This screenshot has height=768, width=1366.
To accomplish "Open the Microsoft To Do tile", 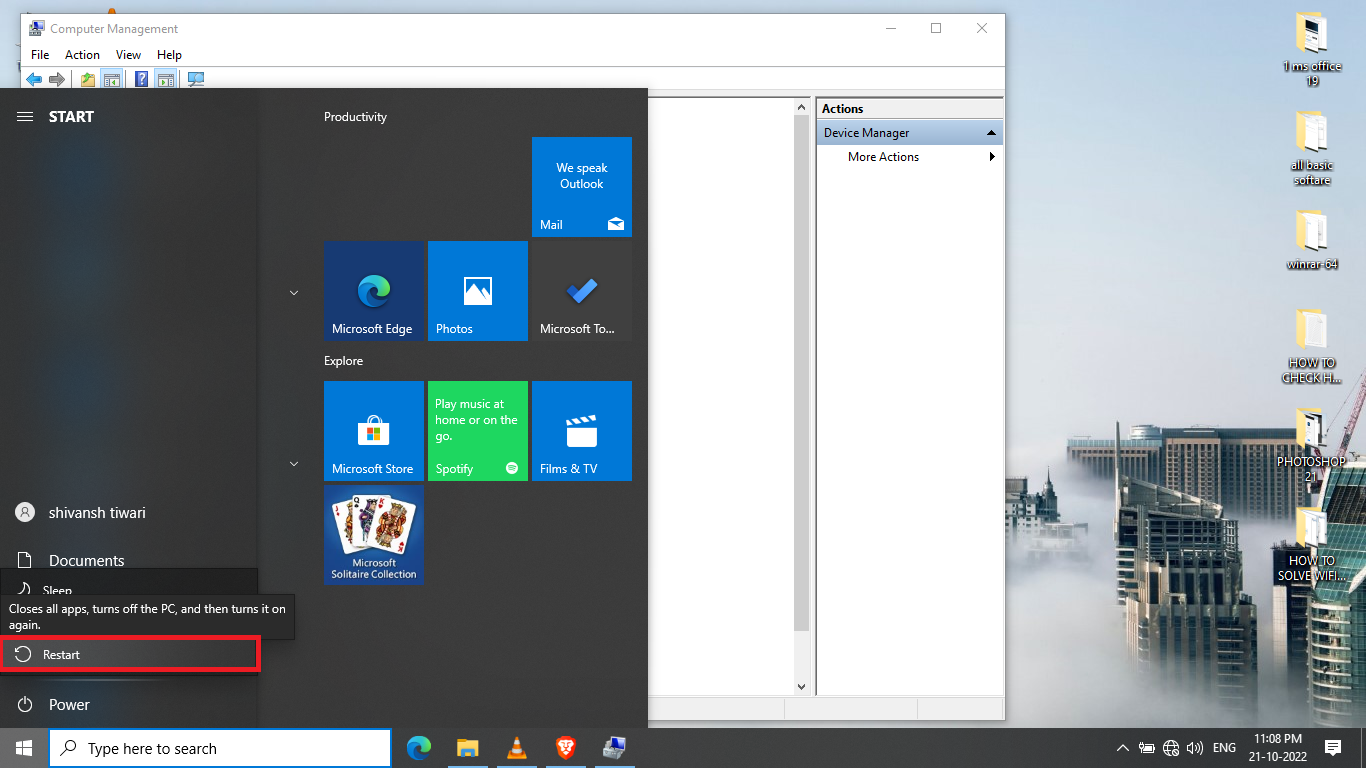I will pyautogui.click(x=582, y=291).
